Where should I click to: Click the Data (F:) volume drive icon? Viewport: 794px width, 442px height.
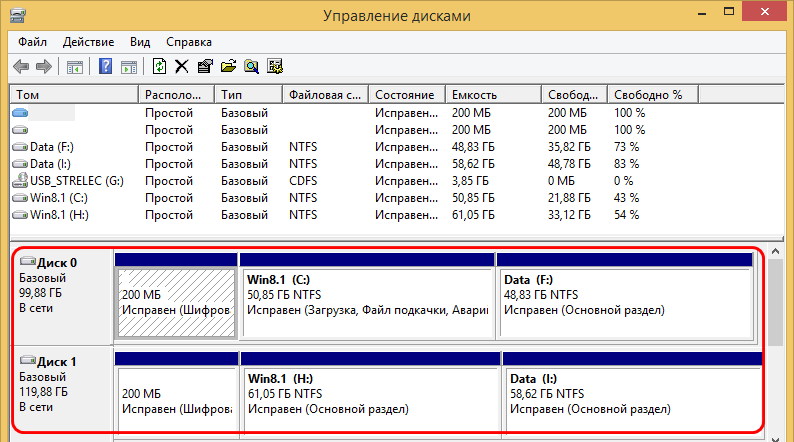(x=20, y=147)
